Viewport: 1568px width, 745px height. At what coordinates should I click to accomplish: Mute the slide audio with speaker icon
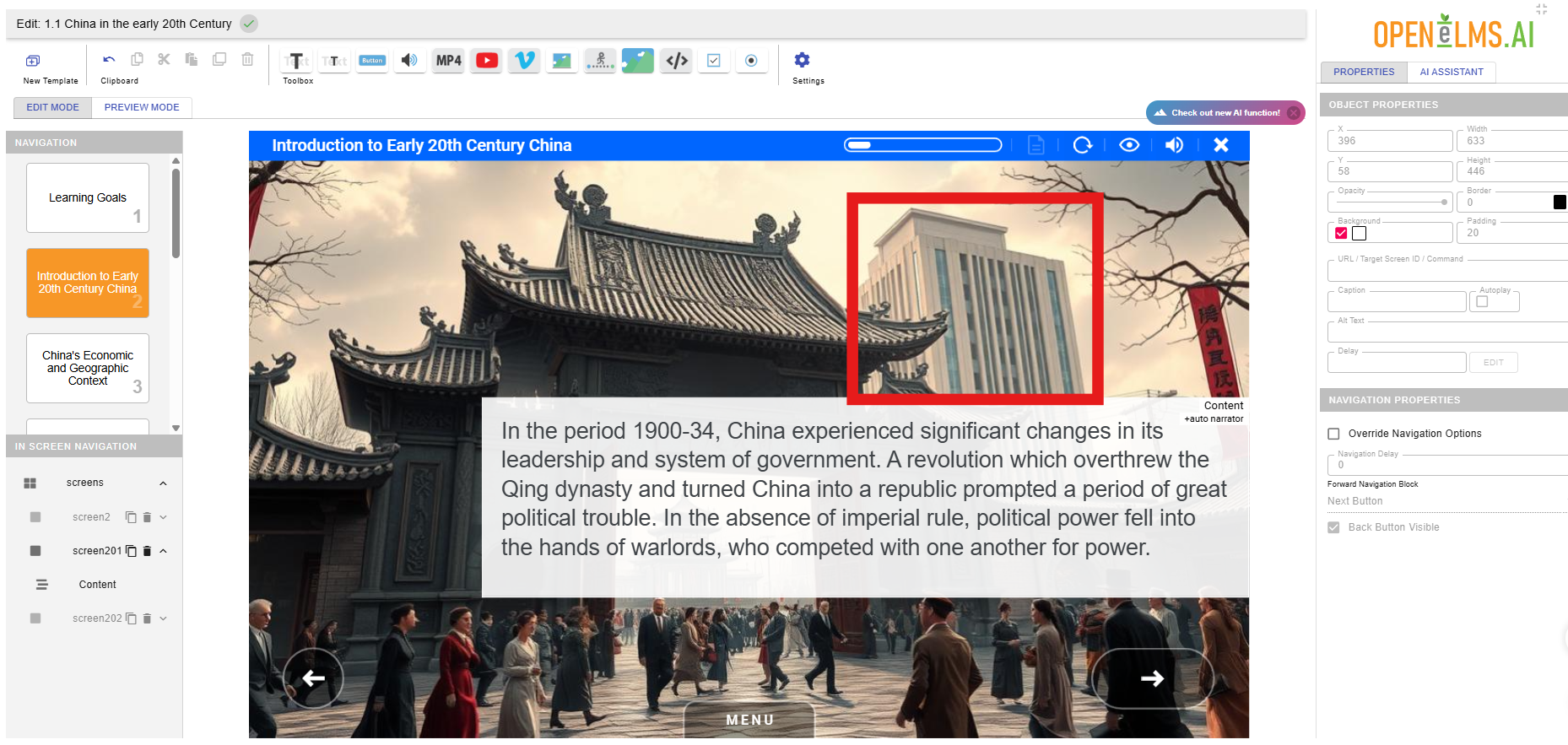tap(1174, 145)
